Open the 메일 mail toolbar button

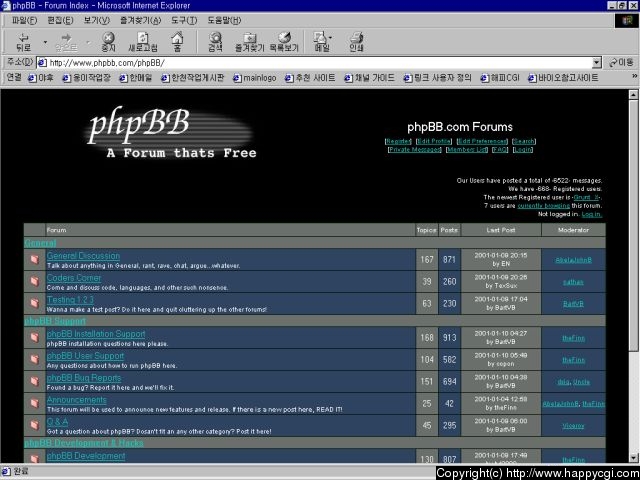[x=322, y=42]
